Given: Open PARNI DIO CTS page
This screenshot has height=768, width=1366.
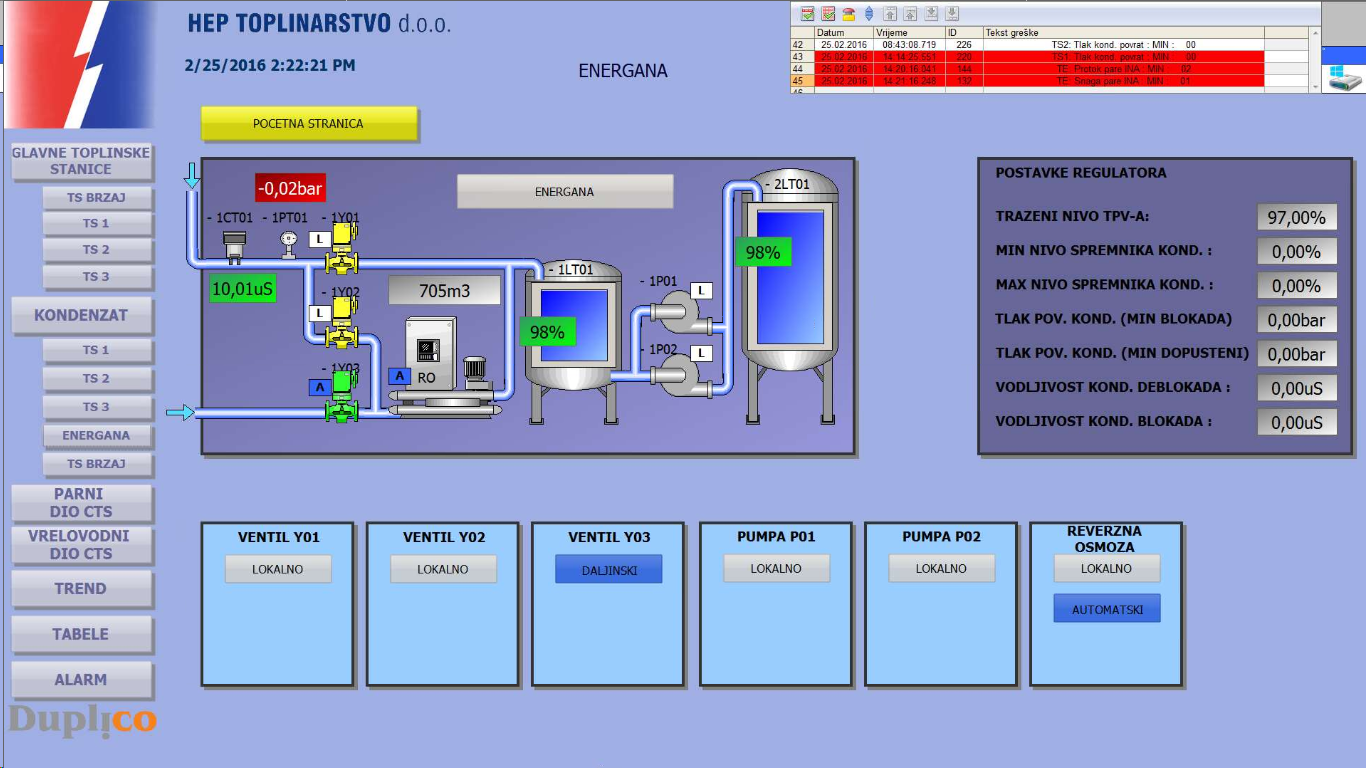Looking at the screenshot, I should point(81,503).
